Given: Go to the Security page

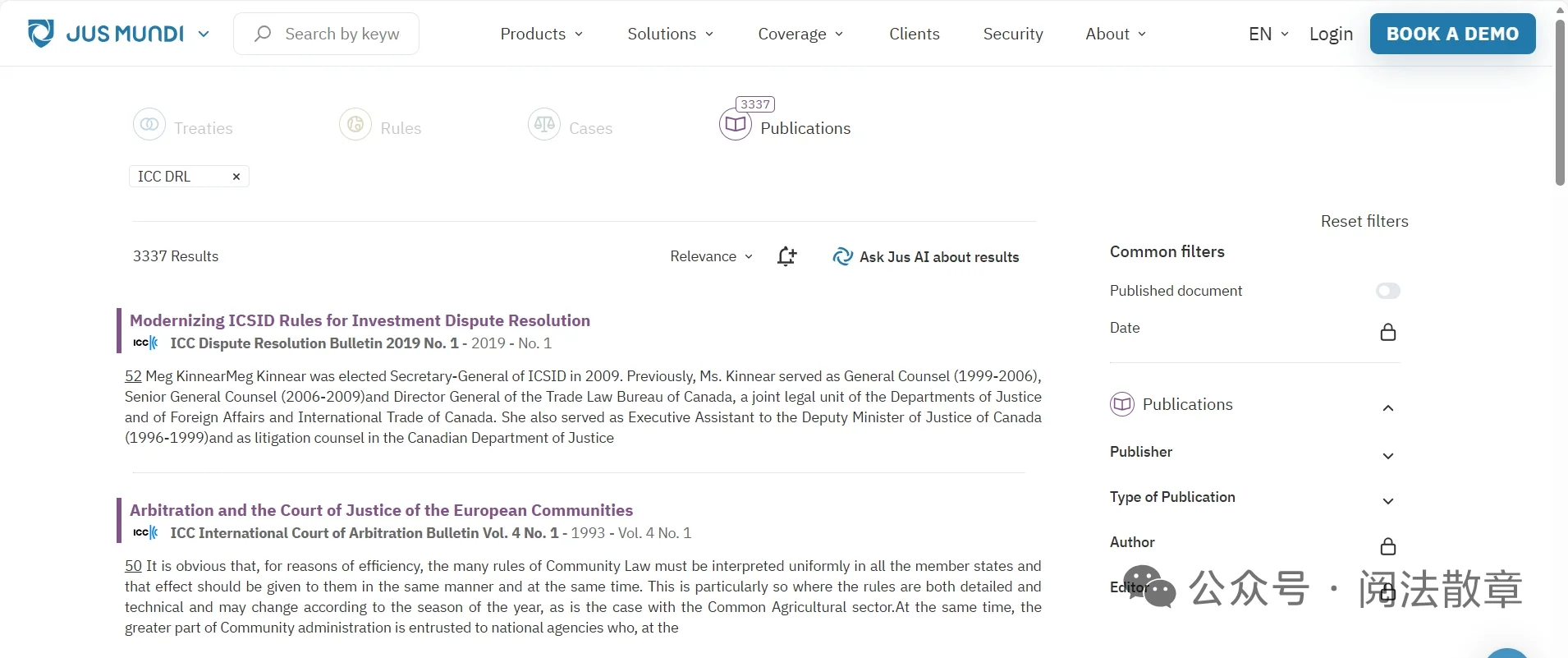Looking at the screenshot, I should pos(1013,34).
